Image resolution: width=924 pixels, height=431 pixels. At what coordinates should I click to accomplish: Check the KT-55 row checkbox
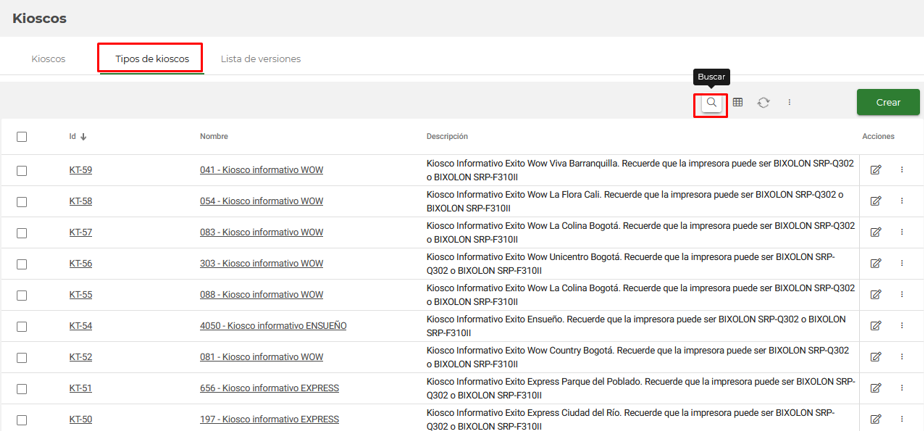click(22, 295)
